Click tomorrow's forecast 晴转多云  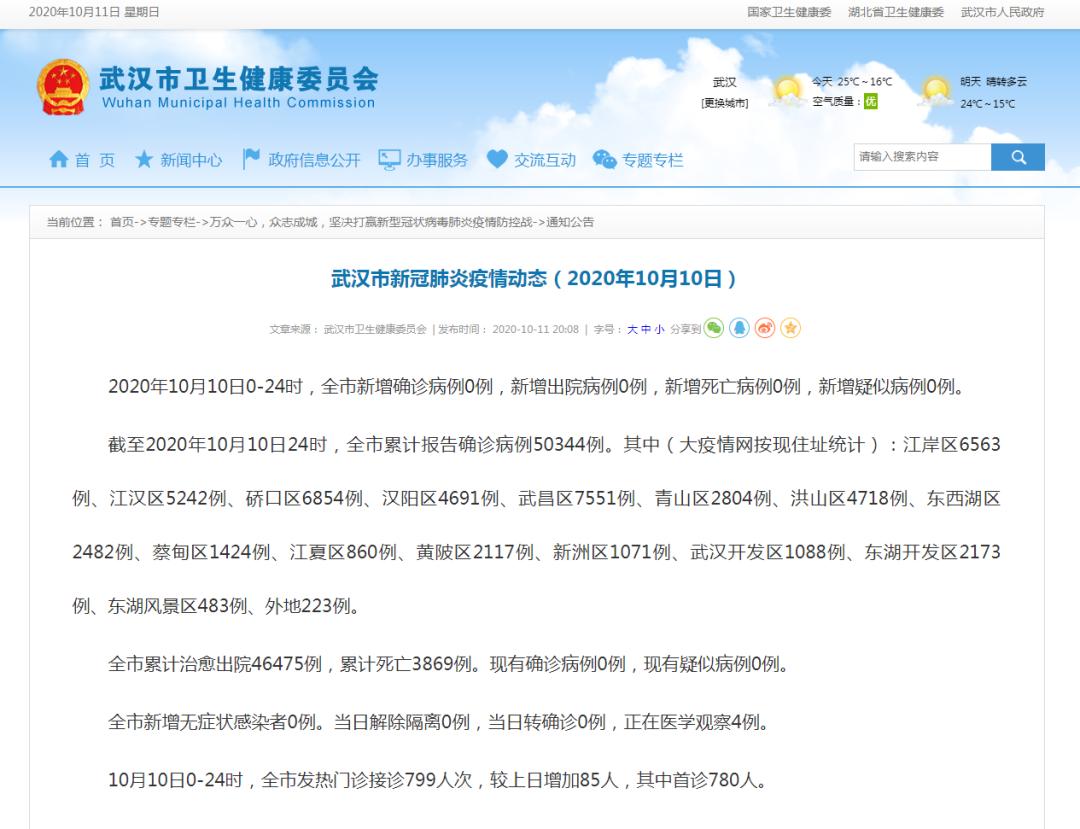click(1006, 81)
